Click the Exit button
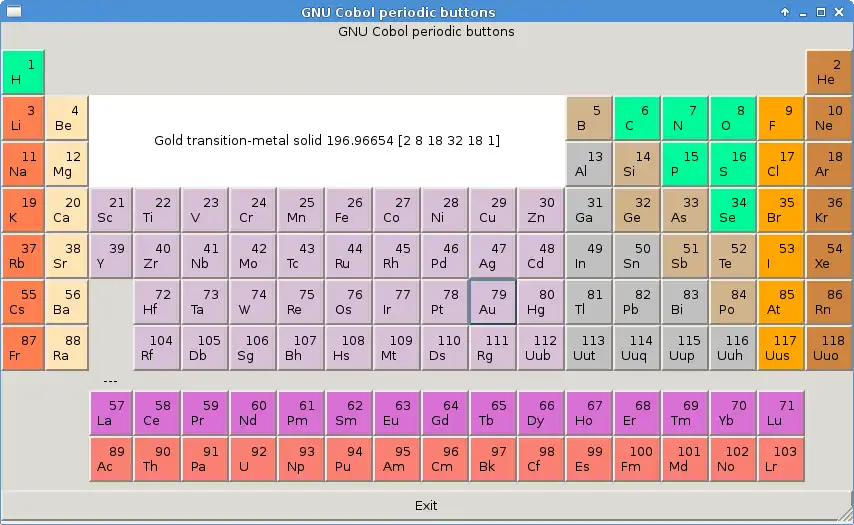 point(426,505)
